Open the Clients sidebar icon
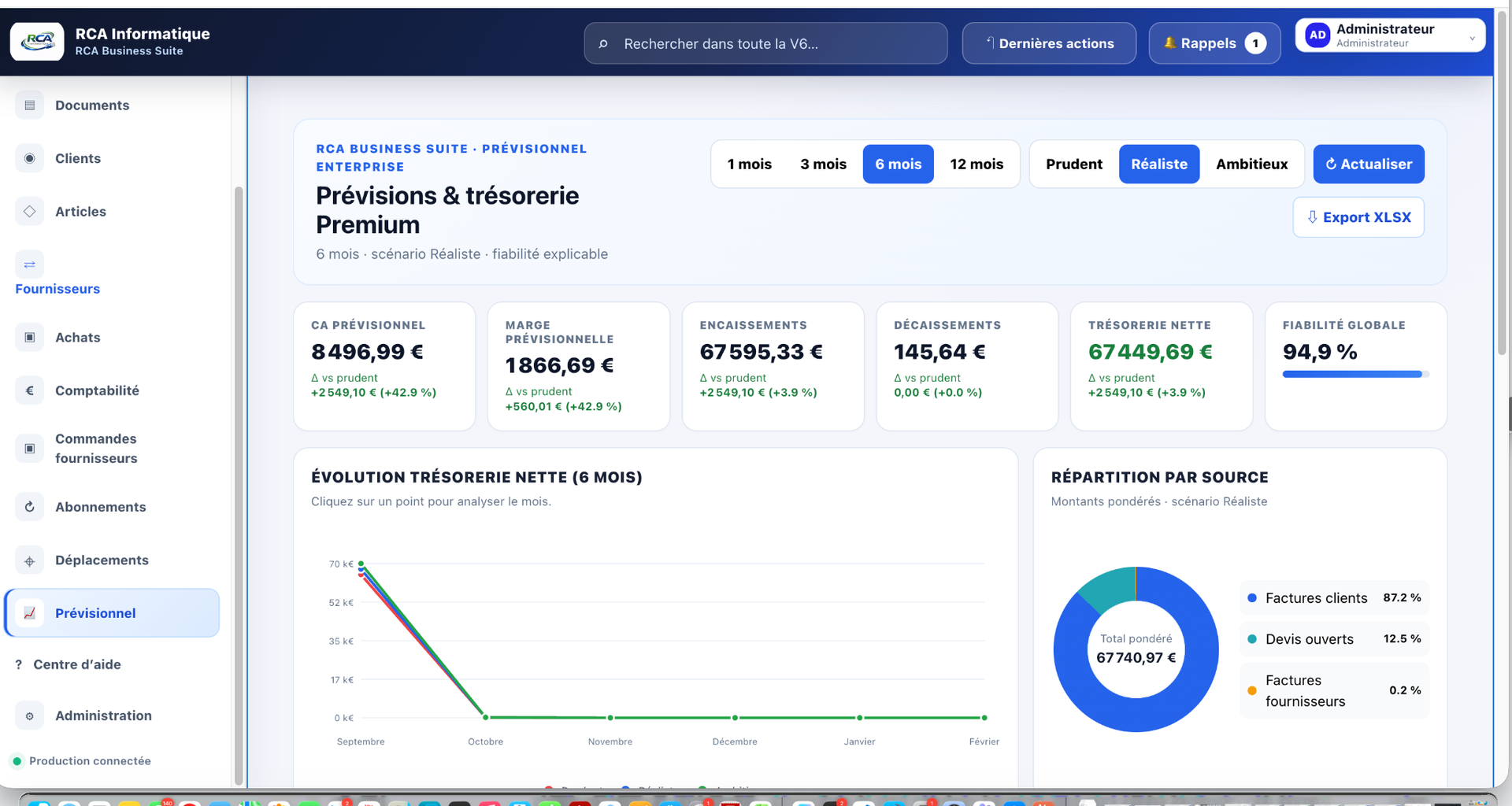The width and height of the screenshot is (1512, 806). tap(30, 158)
